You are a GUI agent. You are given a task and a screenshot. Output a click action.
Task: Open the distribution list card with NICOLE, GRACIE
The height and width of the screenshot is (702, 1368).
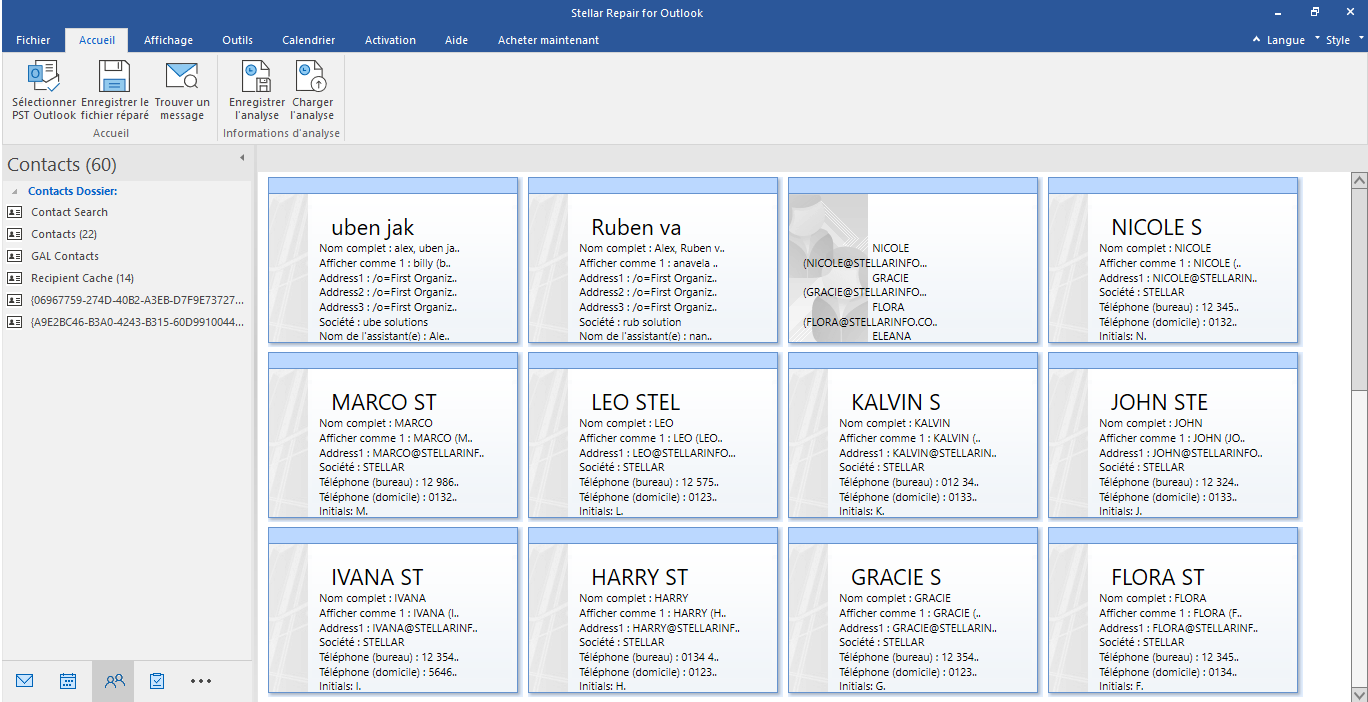[913, 260]
